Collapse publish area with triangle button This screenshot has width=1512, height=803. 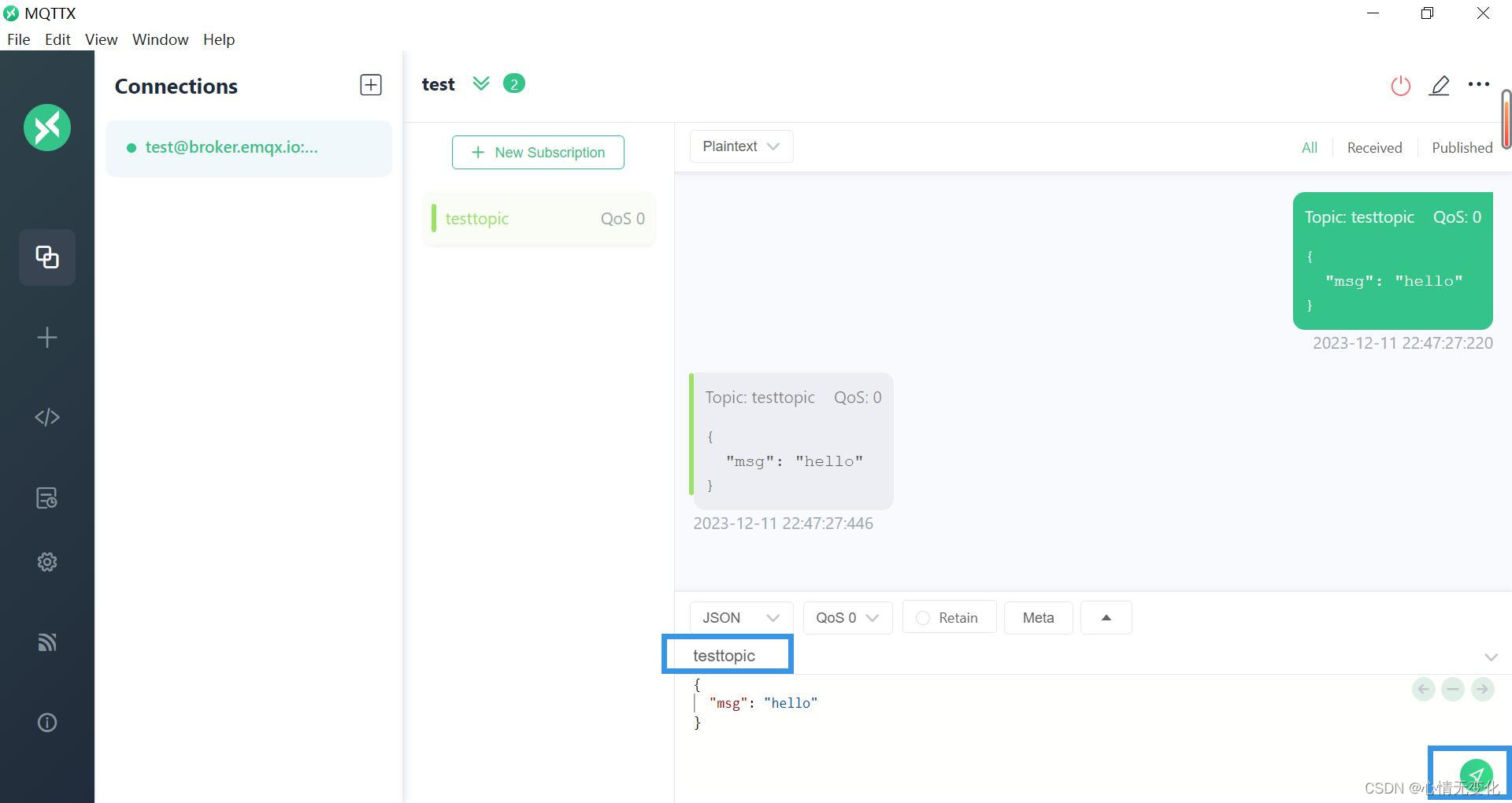(x=1106, y=618)
